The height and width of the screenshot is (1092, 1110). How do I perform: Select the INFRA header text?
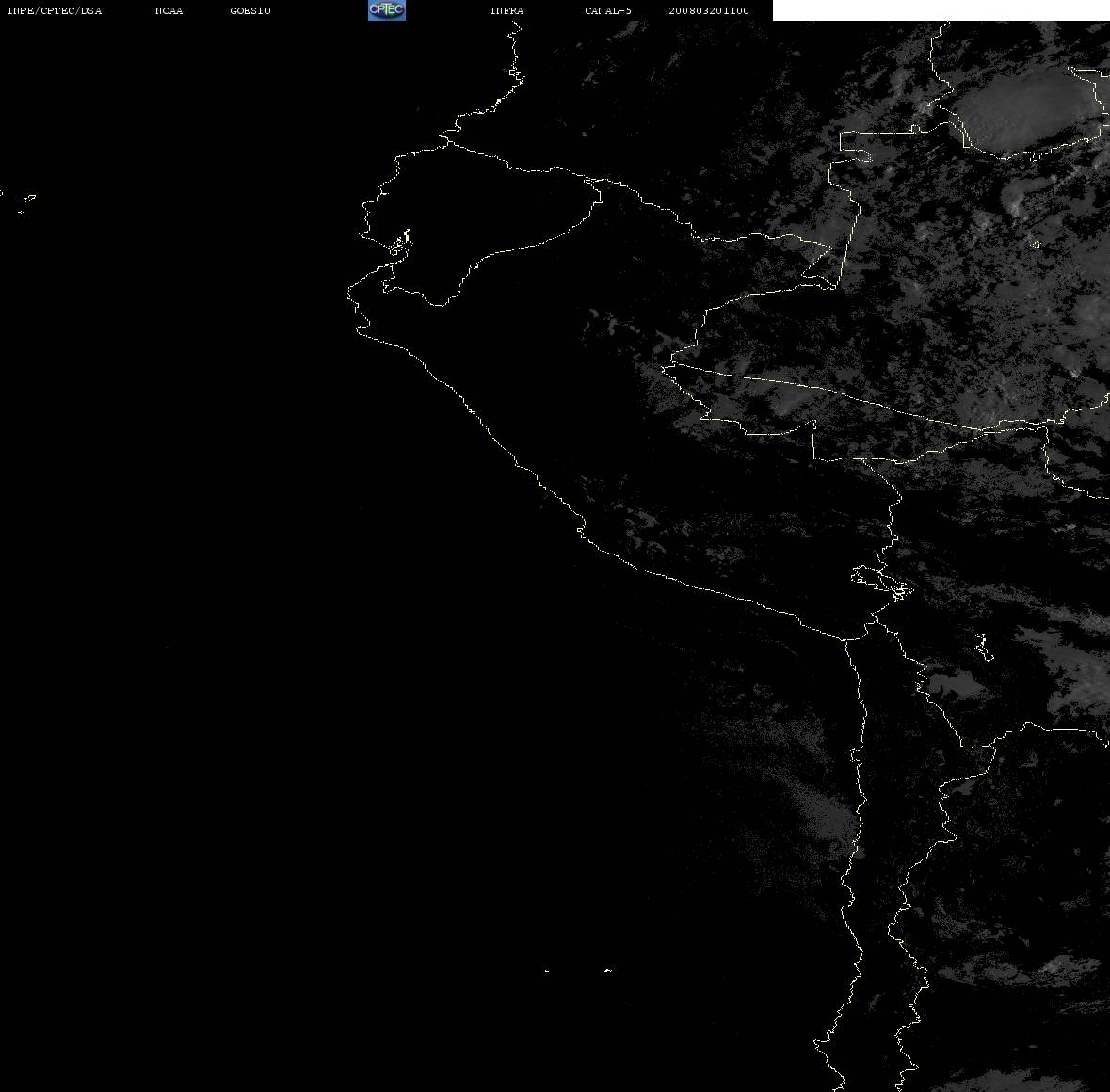507,10
